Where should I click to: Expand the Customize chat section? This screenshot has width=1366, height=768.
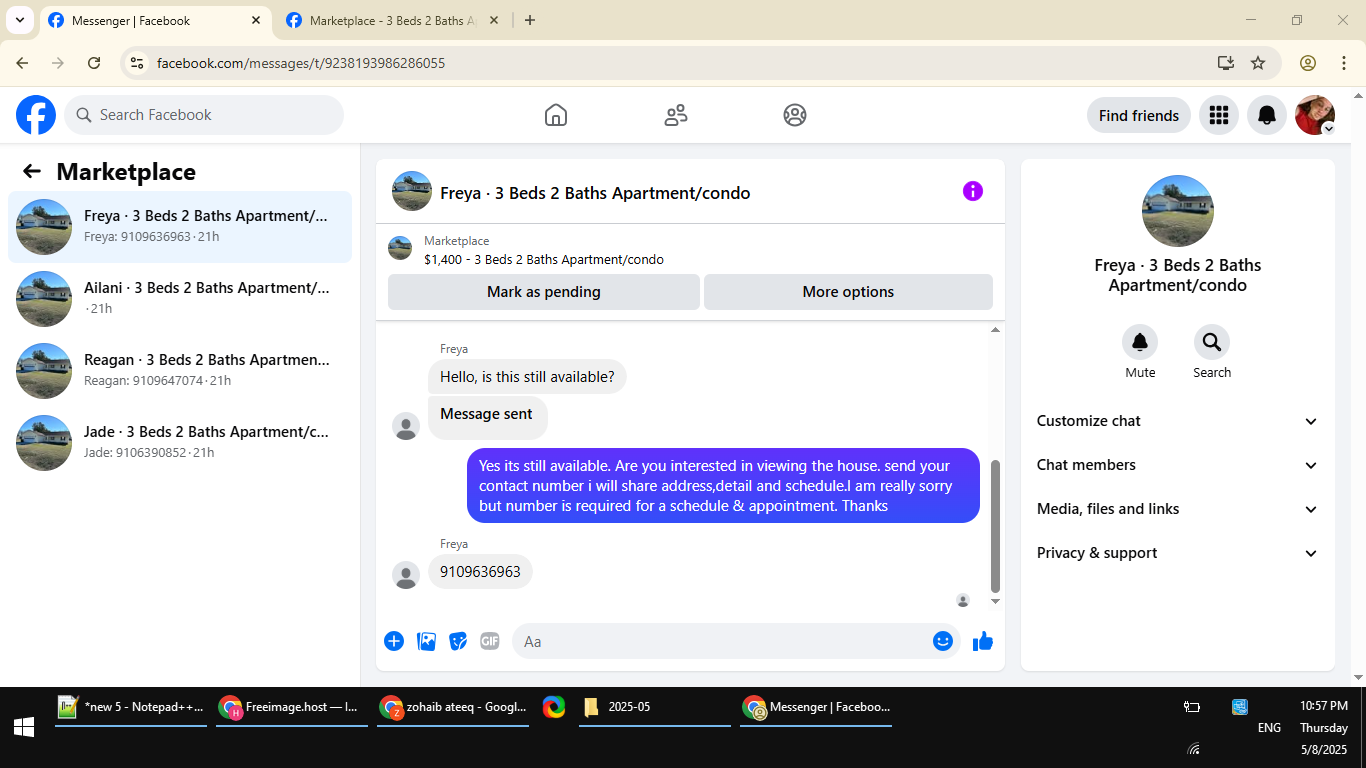(x=1178, y=421)
